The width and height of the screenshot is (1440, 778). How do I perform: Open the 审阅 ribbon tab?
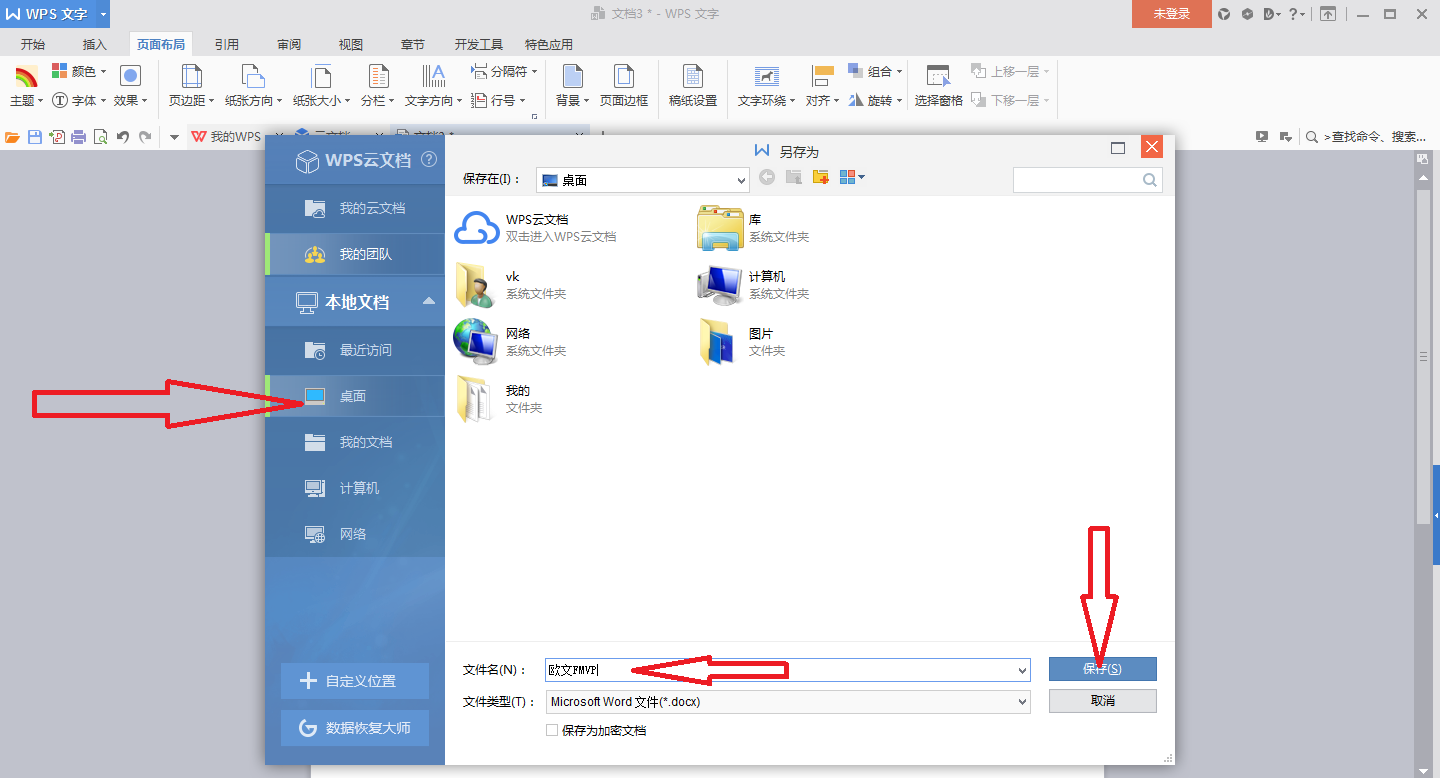[289, 44]
